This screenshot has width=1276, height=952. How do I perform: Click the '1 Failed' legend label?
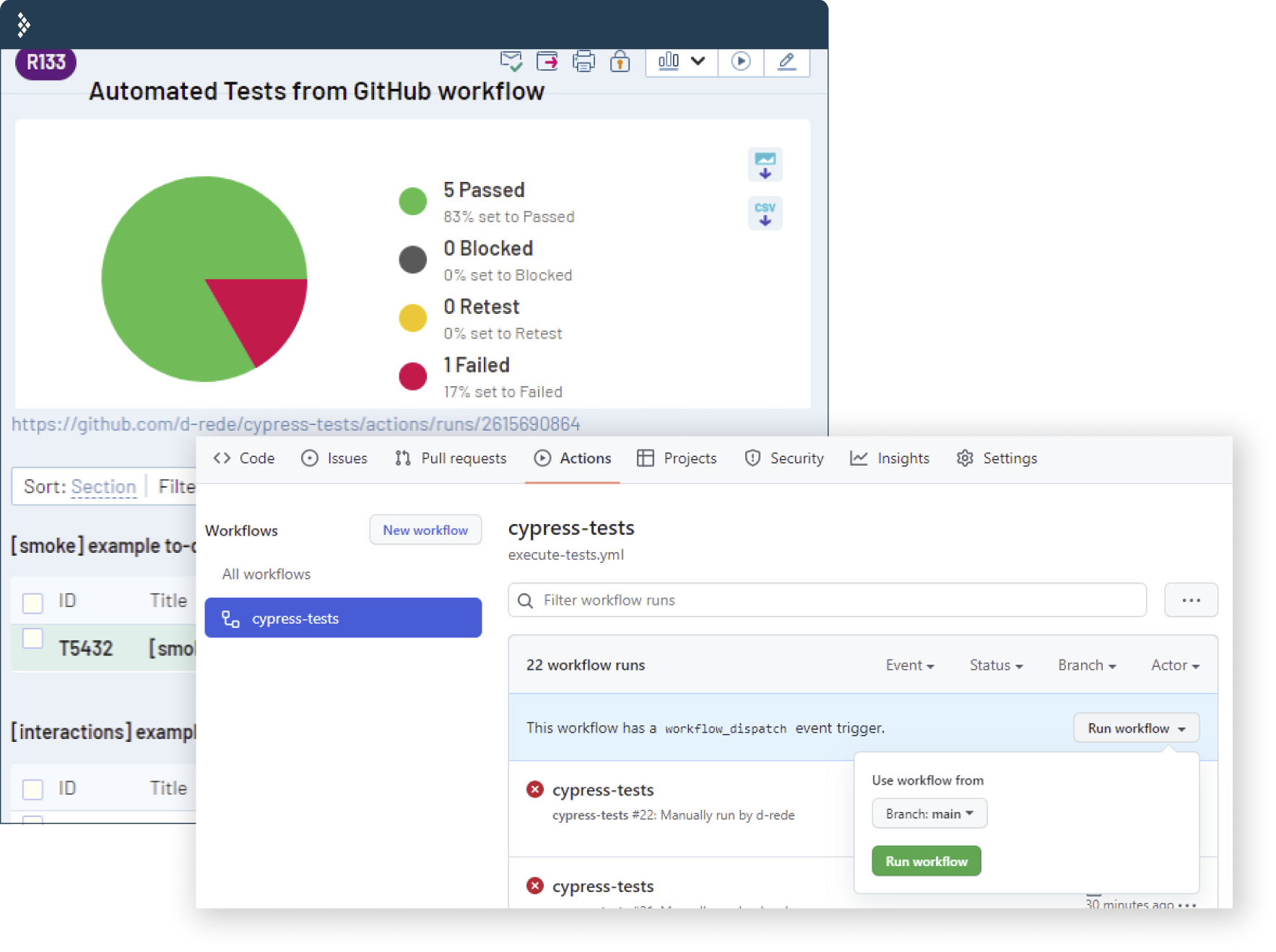tap(477, 365)
